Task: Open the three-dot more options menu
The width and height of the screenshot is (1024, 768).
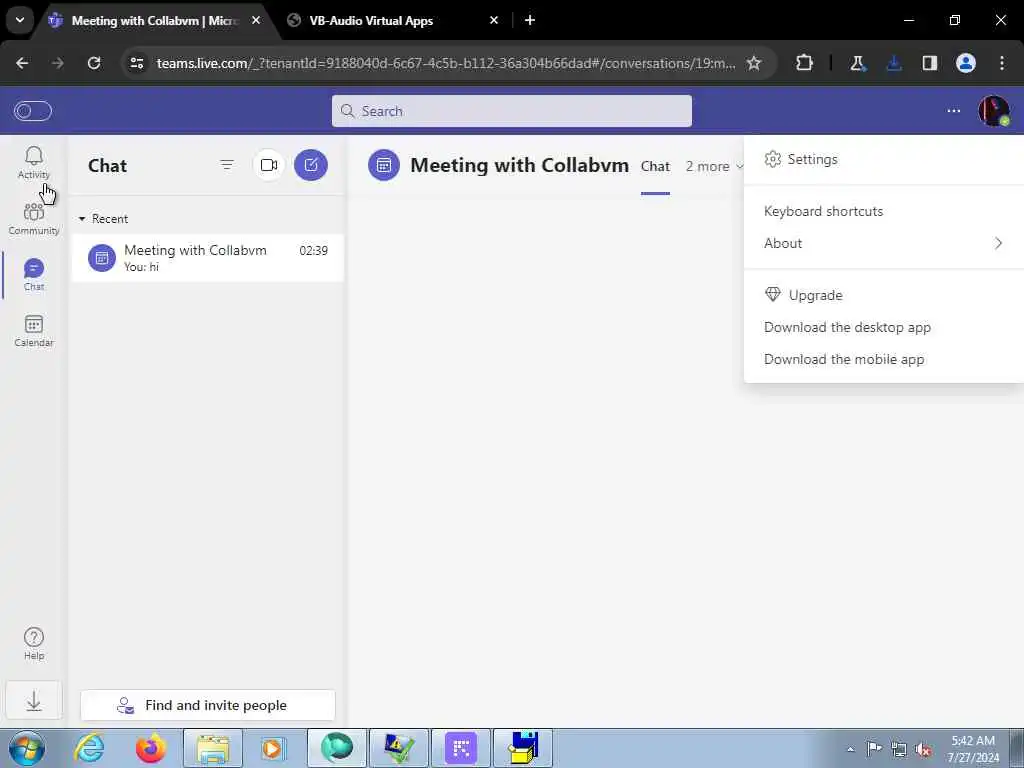Action: point(953,111)
